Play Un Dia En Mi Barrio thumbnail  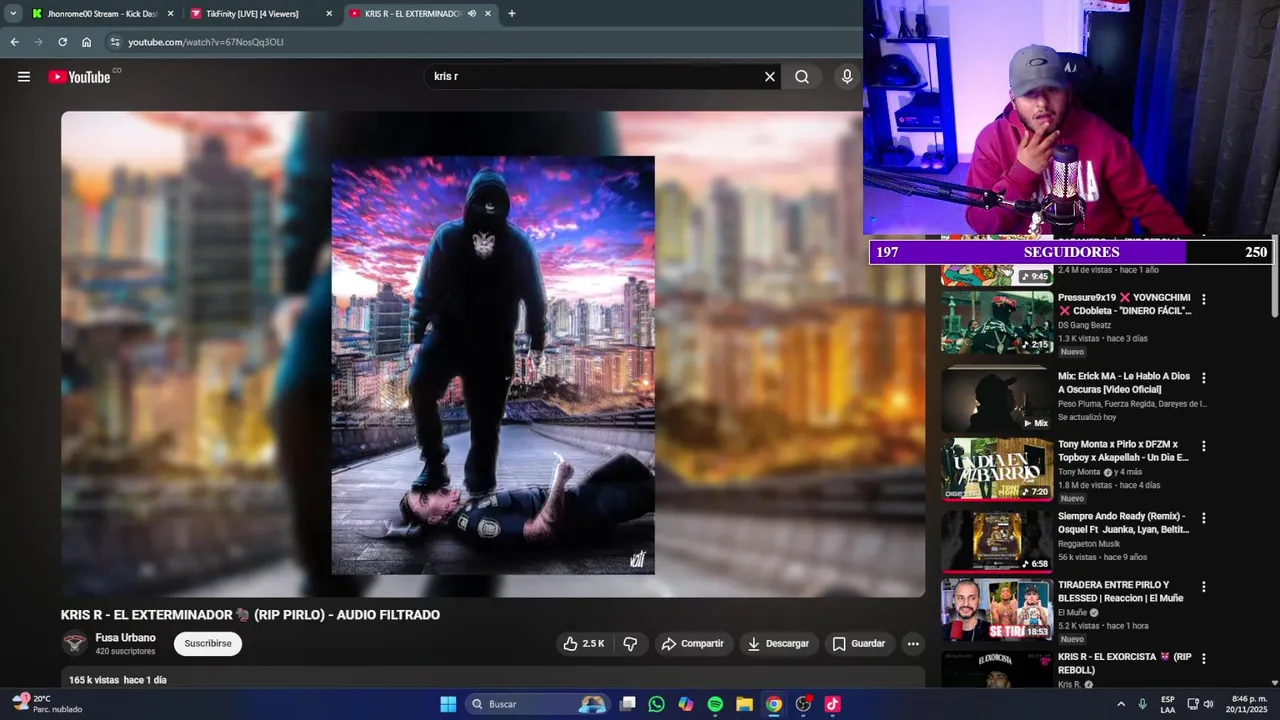coord(997,468)
